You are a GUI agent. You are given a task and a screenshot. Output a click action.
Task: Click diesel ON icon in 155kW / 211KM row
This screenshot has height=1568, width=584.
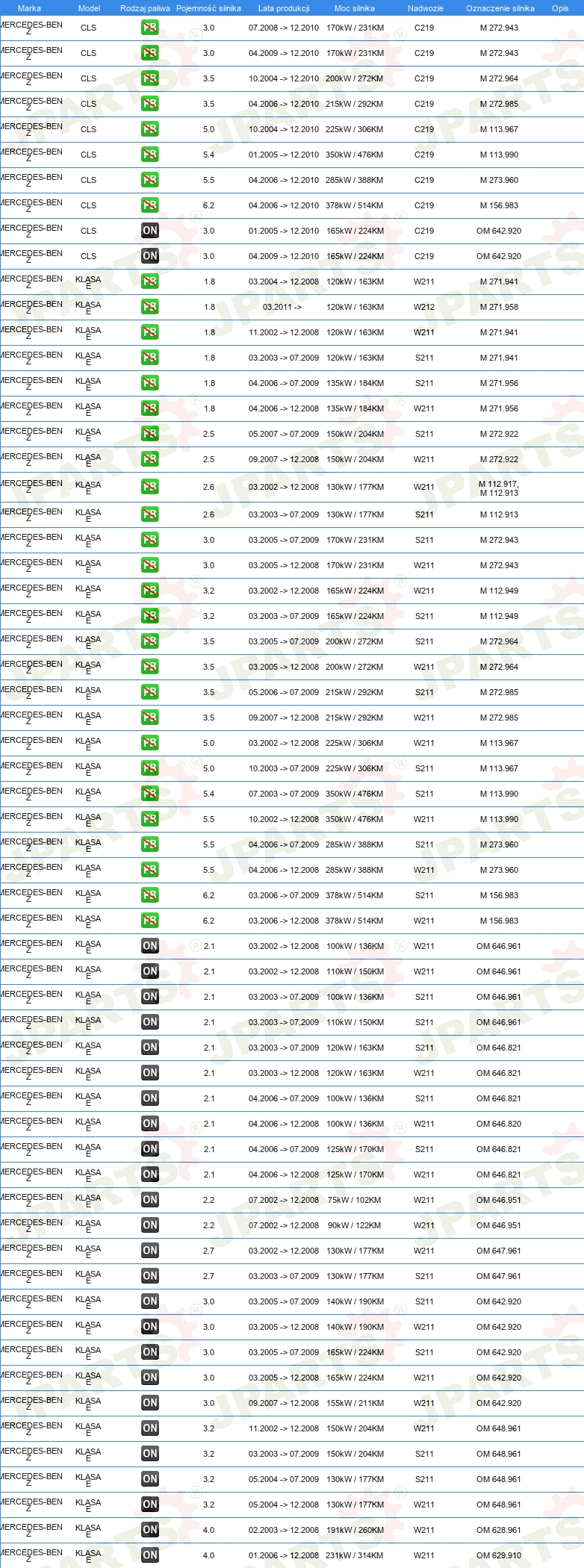coord(150,1403)
